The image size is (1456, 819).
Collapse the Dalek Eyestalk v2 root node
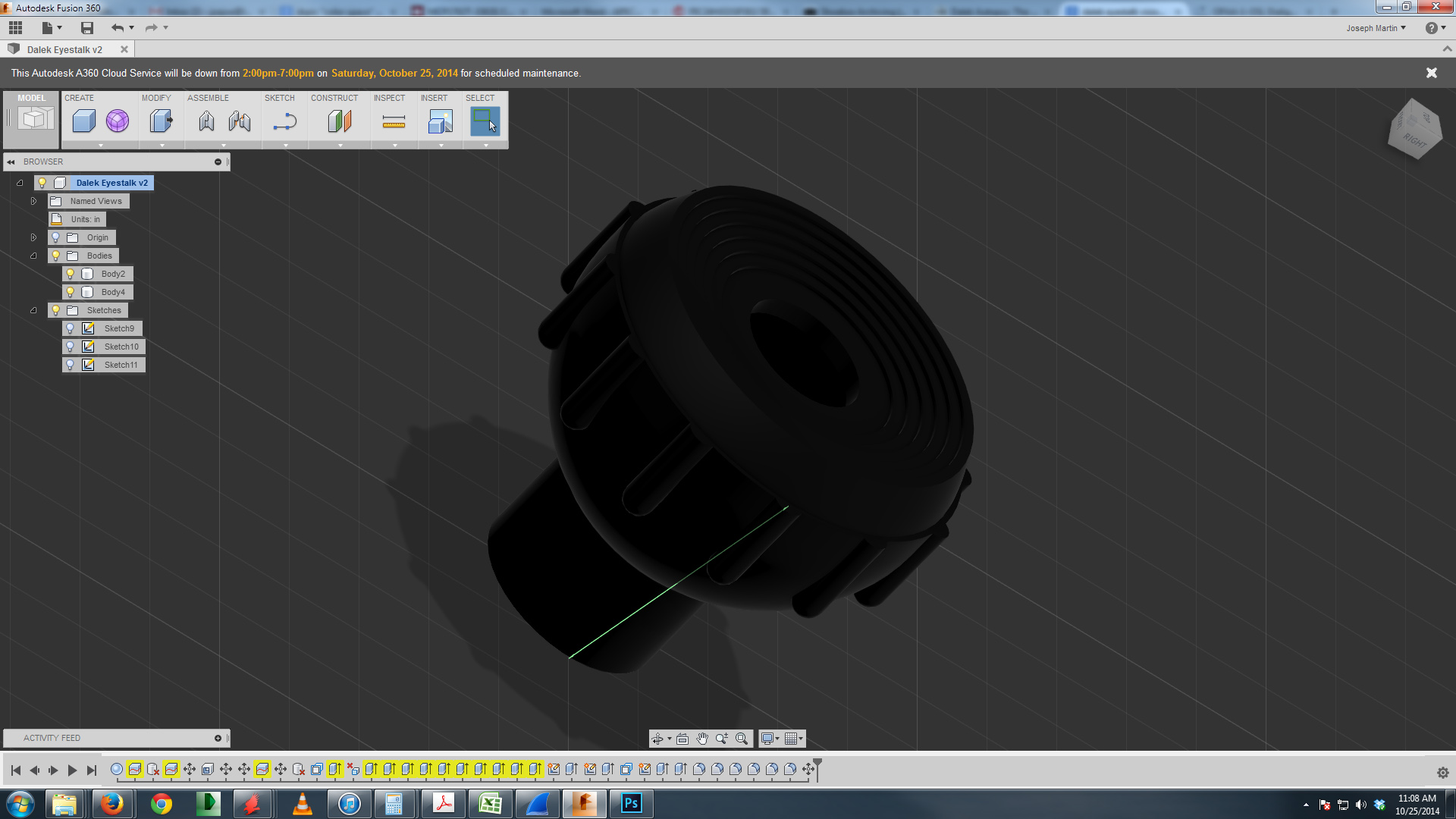20,183
